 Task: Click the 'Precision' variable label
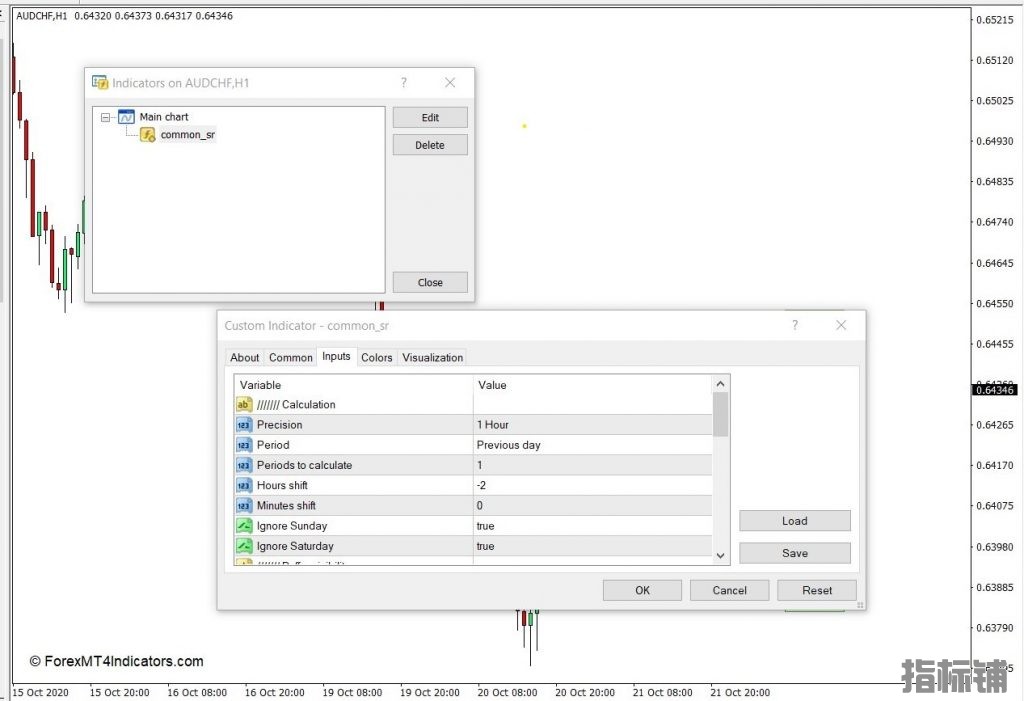[x=280, y=425]
